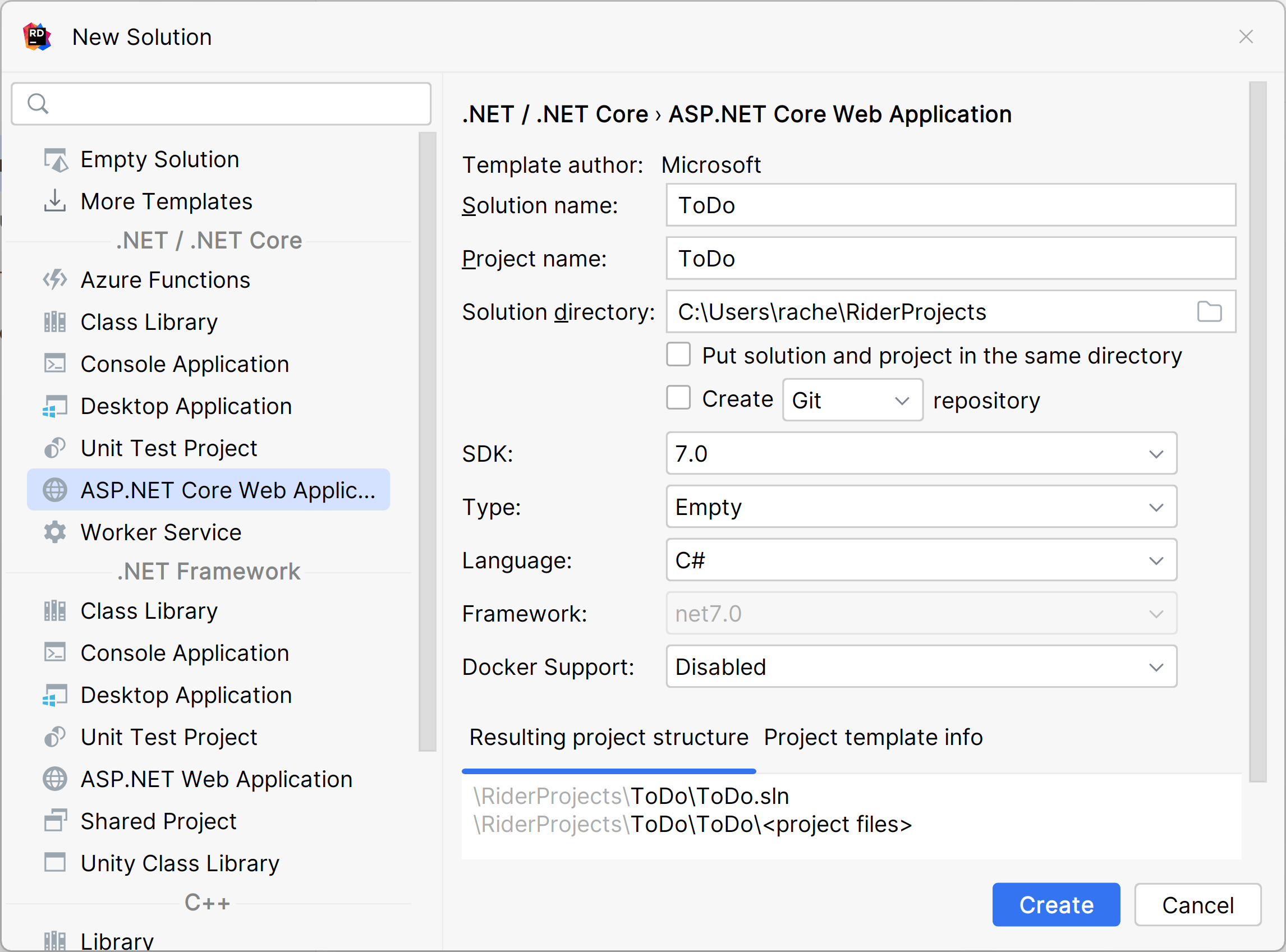The image size is (1286, 952).
Task: Select the Azure Functions template icon
Action: coord(55,280)
